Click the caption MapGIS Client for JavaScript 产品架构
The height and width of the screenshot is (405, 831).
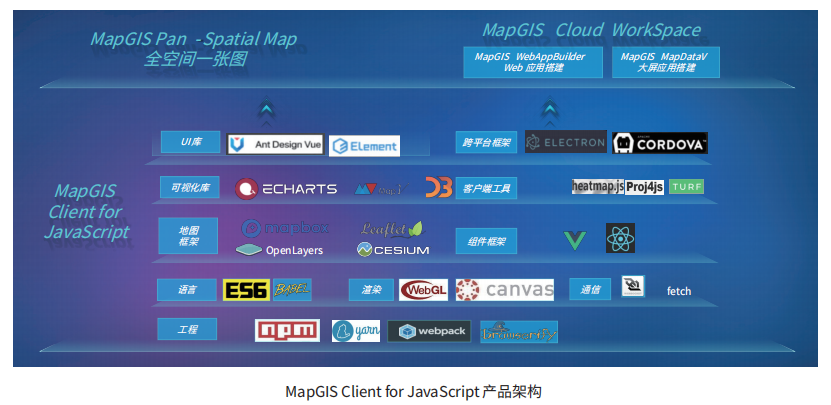point(413,392)
